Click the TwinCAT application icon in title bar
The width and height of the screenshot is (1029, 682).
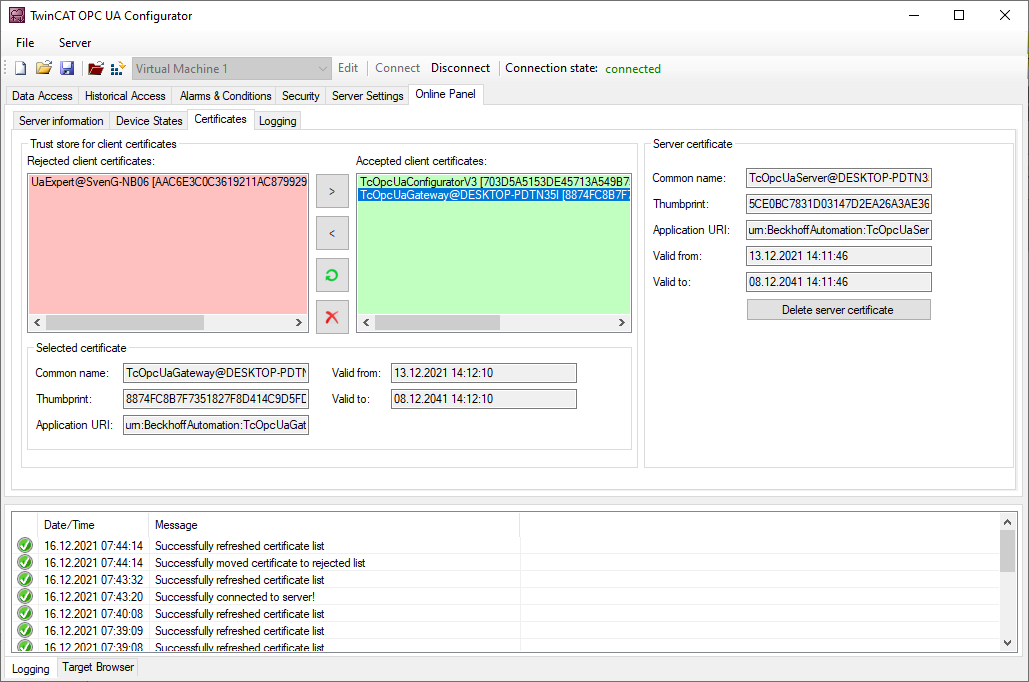[16, 15]
